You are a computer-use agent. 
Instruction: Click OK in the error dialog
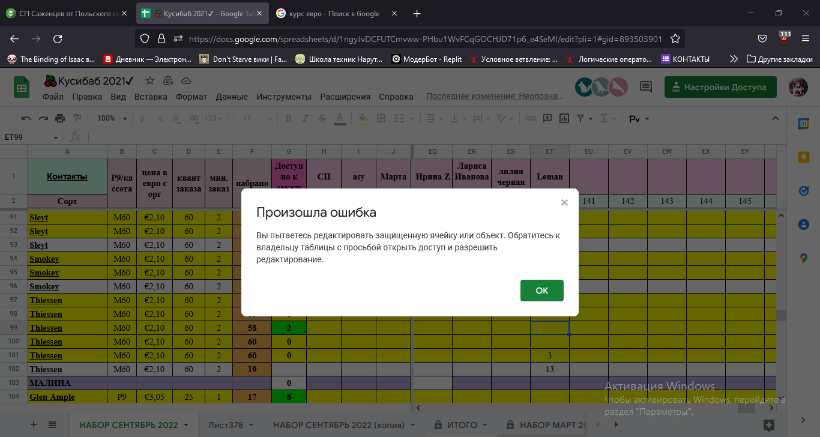tap(541, 290)
